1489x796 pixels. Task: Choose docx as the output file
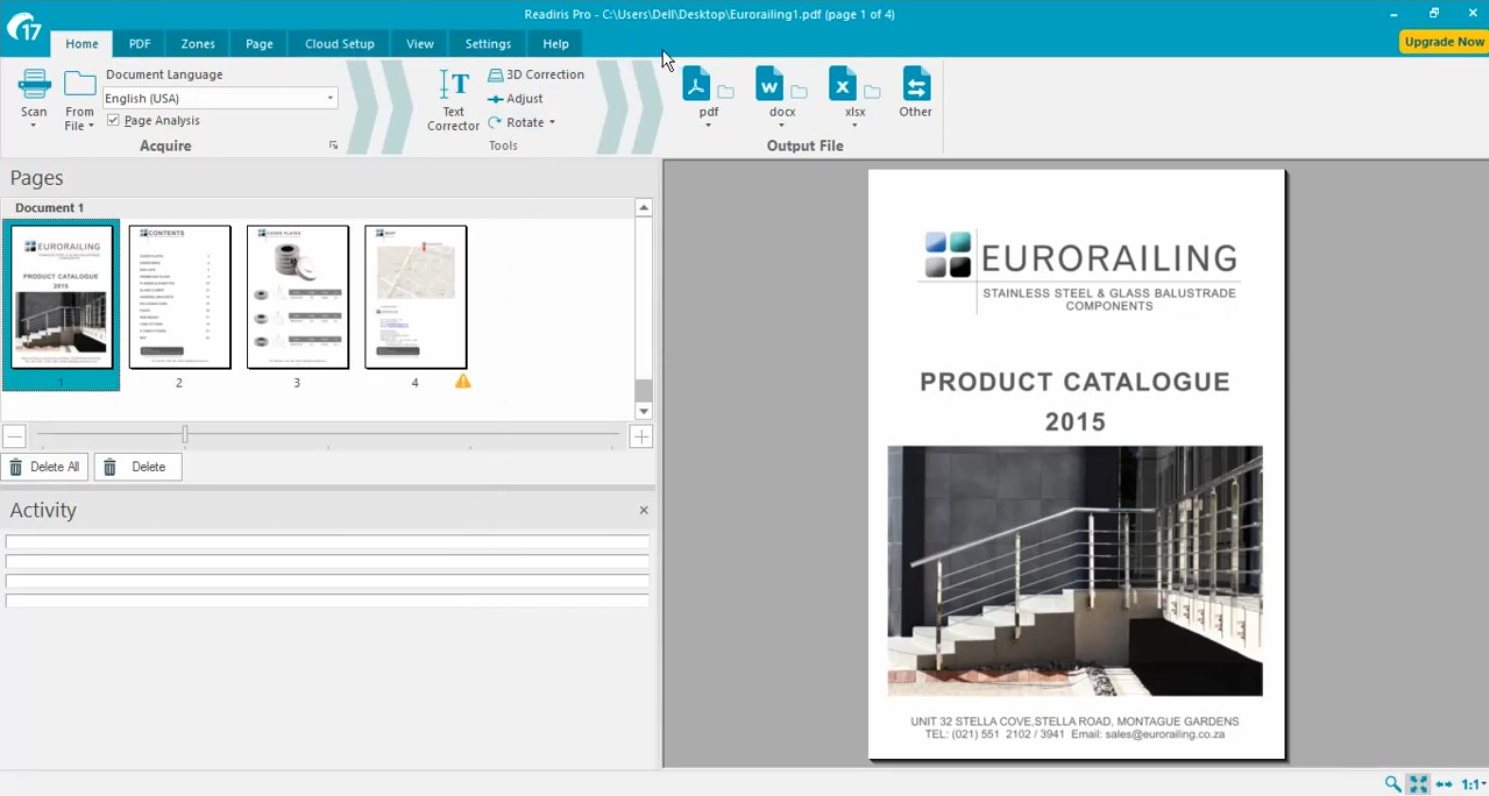click(x=770, y=86)
